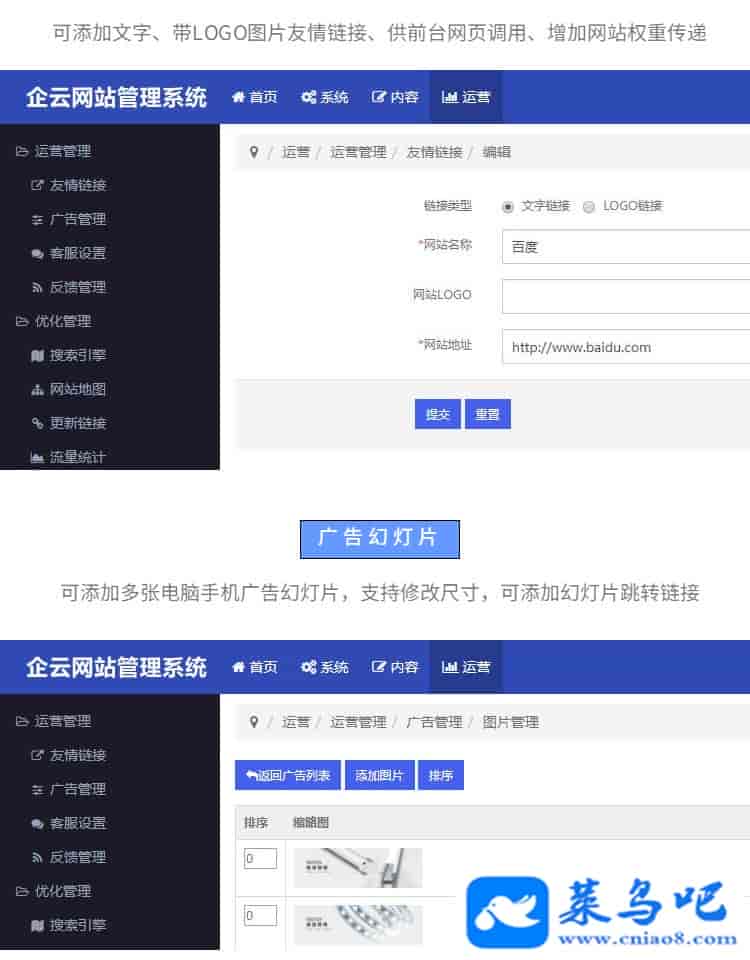Click bar-chart icon of 运营 in image management screen
The image size is (750, 960).
click(x=450, y=667)
